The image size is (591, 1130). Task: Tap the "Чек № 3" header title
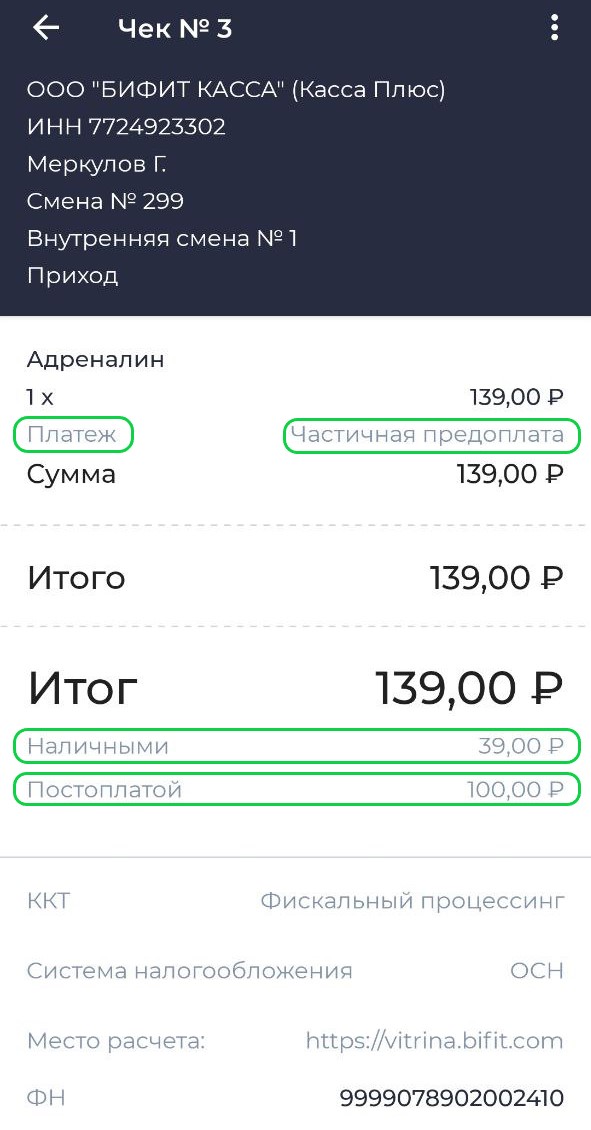tap(175, 29)
